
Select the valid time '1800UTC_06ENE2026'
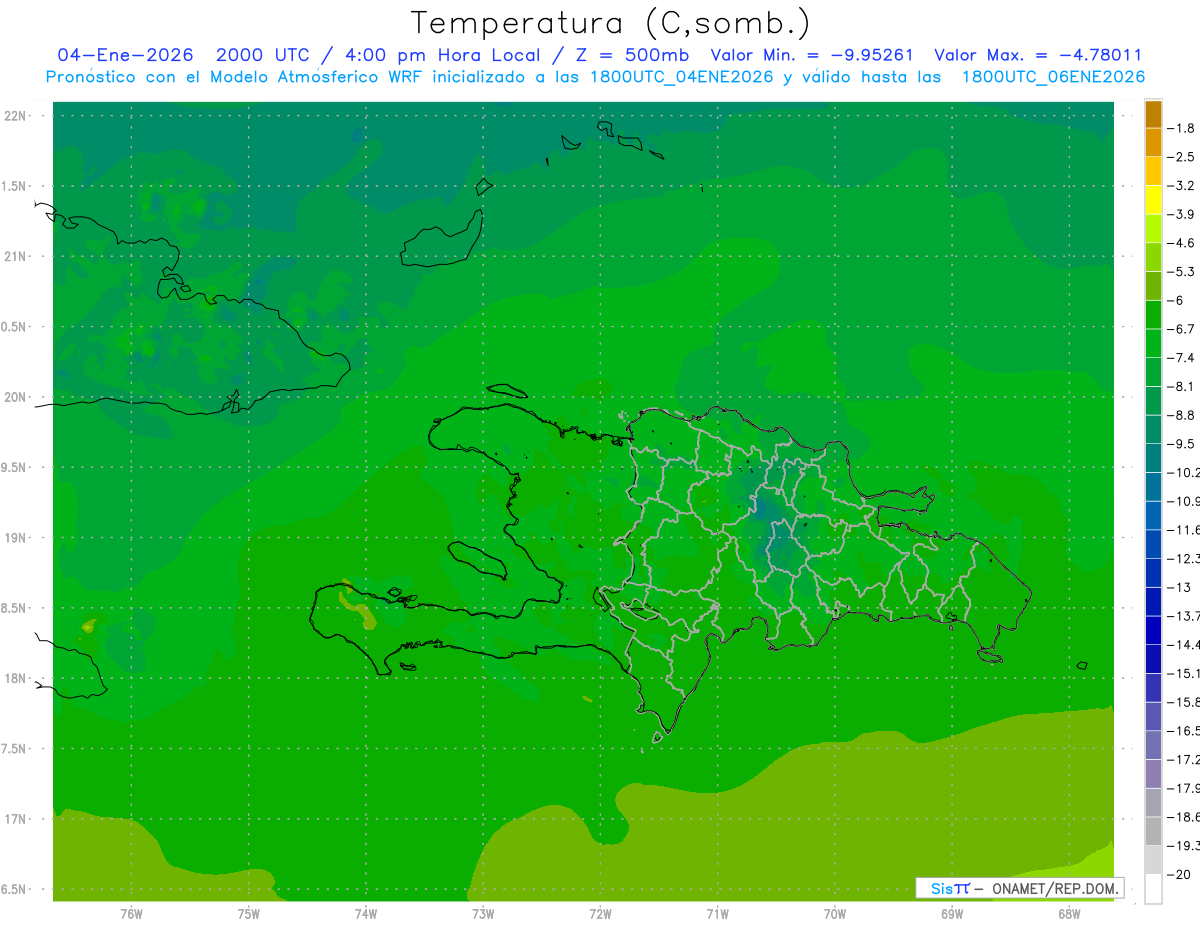1053,77
